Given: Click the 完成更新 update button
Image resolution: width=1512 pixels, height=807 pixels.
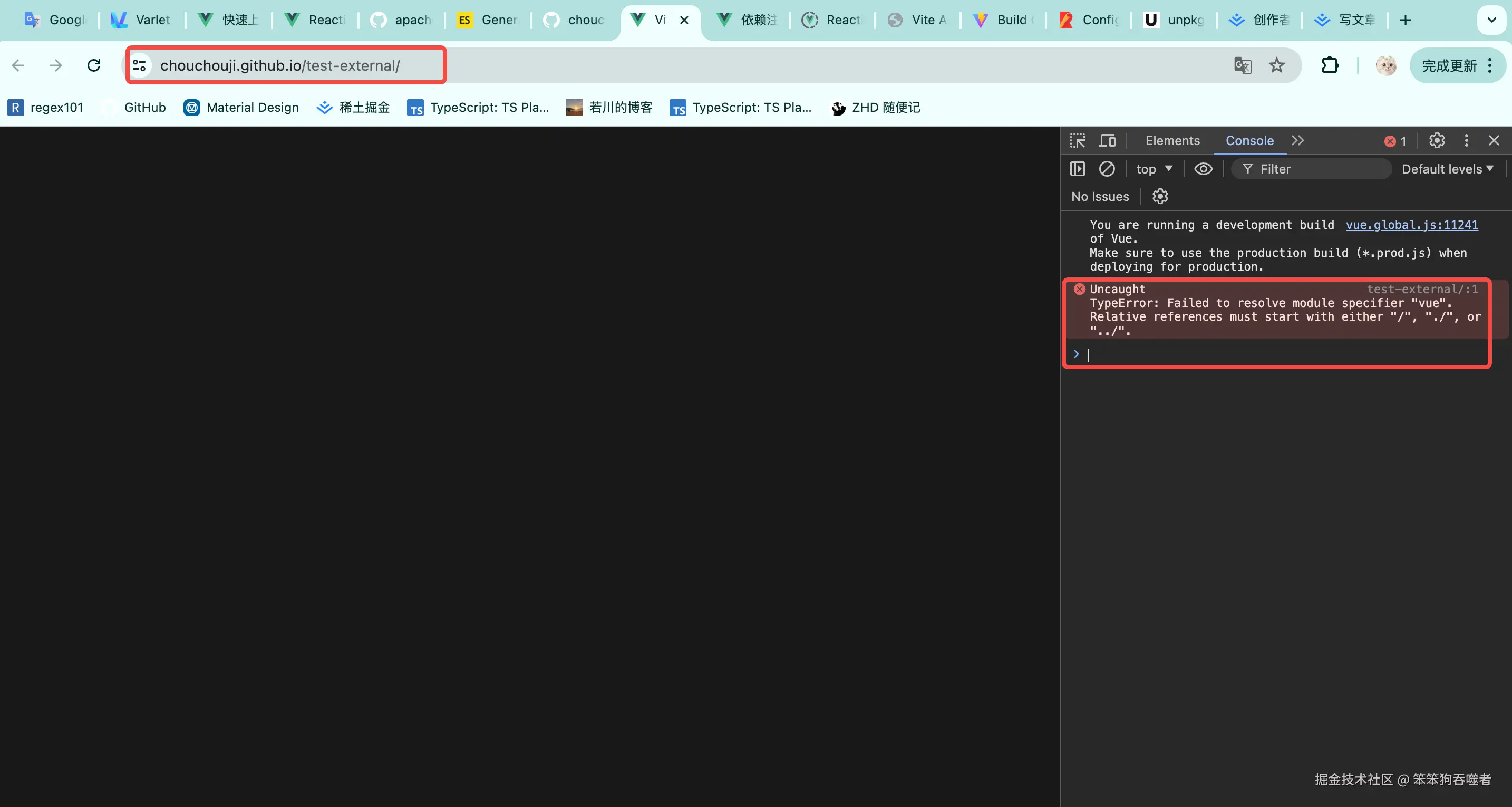Looking at the screenshot, I should pyautogui.click(x=1449, y=65).
